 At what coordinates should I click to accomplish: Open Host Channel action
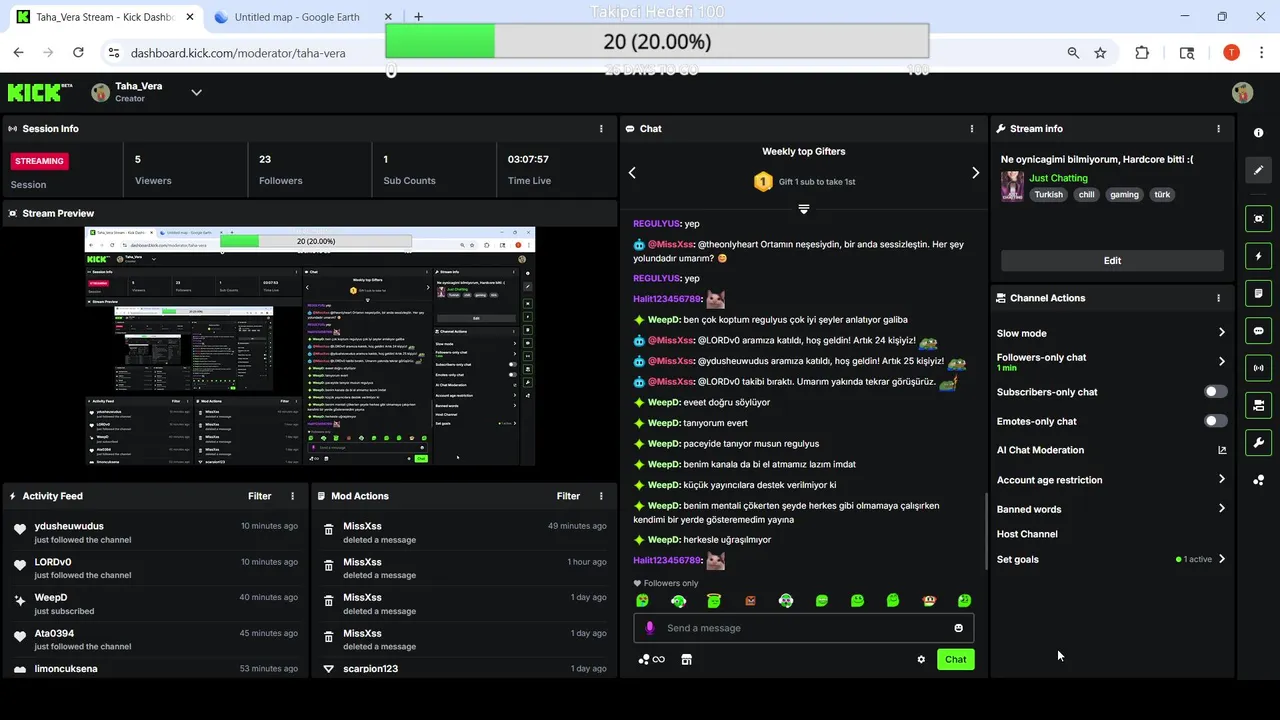[1027, 534]
